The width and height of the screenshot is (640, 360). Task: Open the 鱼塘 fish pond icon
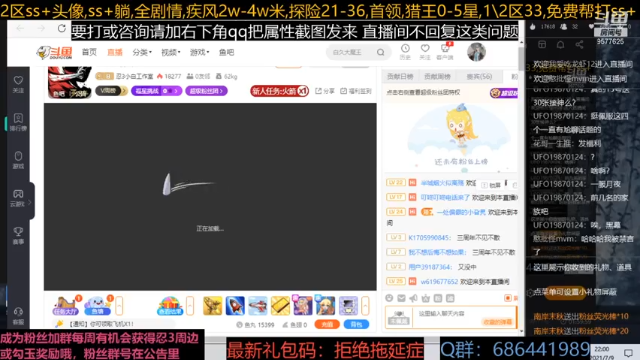click(98, 306)
